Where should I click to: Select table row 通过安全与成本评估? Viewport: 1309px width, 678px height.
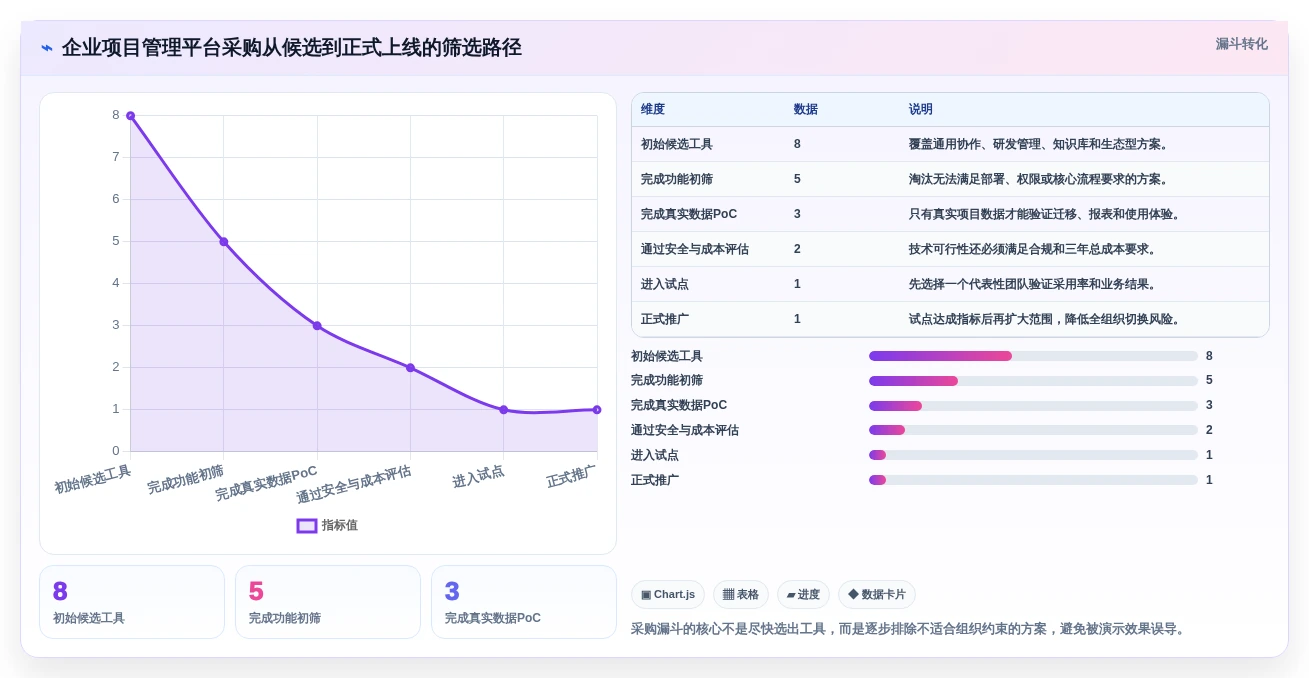950,249
